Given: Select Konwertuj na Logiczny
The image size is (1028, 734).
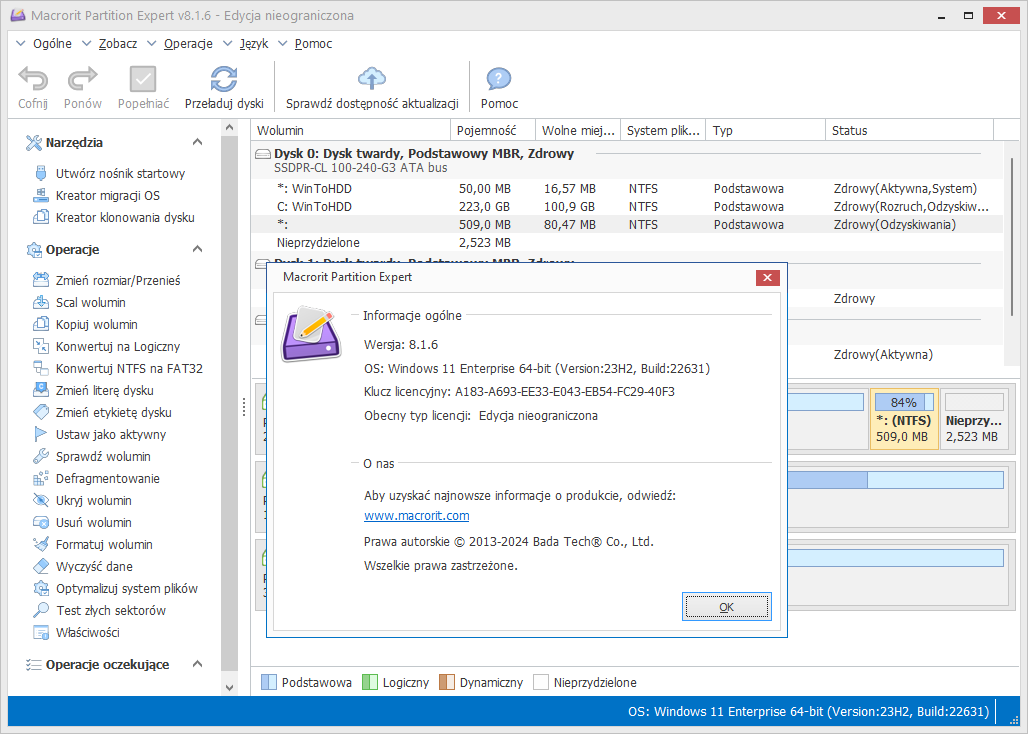Looking at the screenshot, I should click(x=118, y=347).
